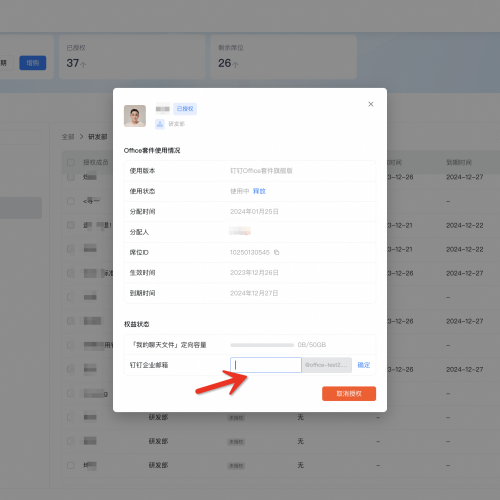The height and width of the screenshot is (500, 500).
Task: Focus the 钉钉企业邮箱 input field
Action: (x=266, y=365)
